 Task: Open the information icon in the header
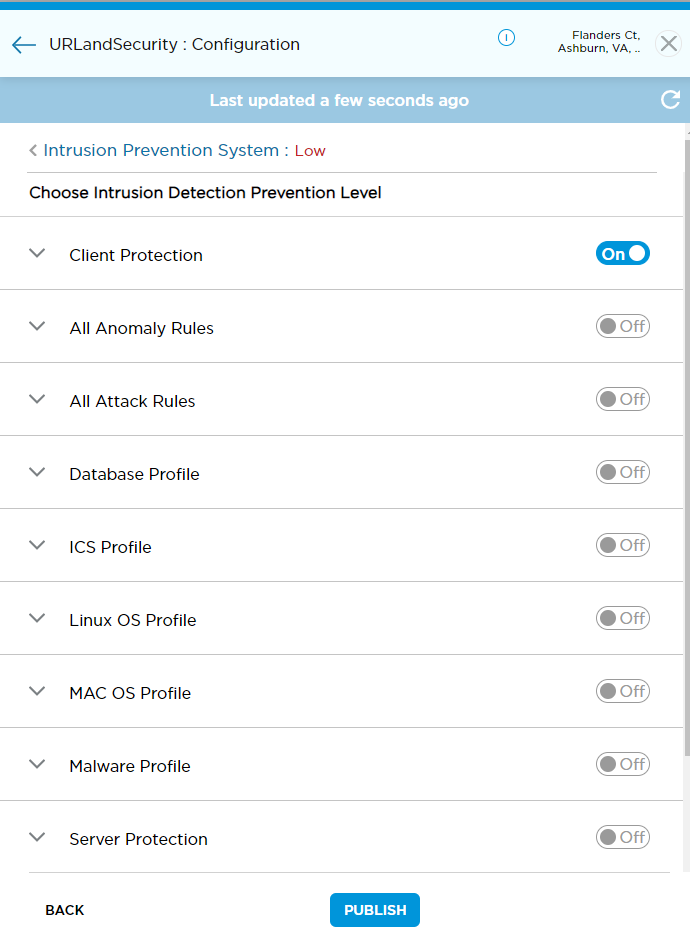[x=506, y=38]
